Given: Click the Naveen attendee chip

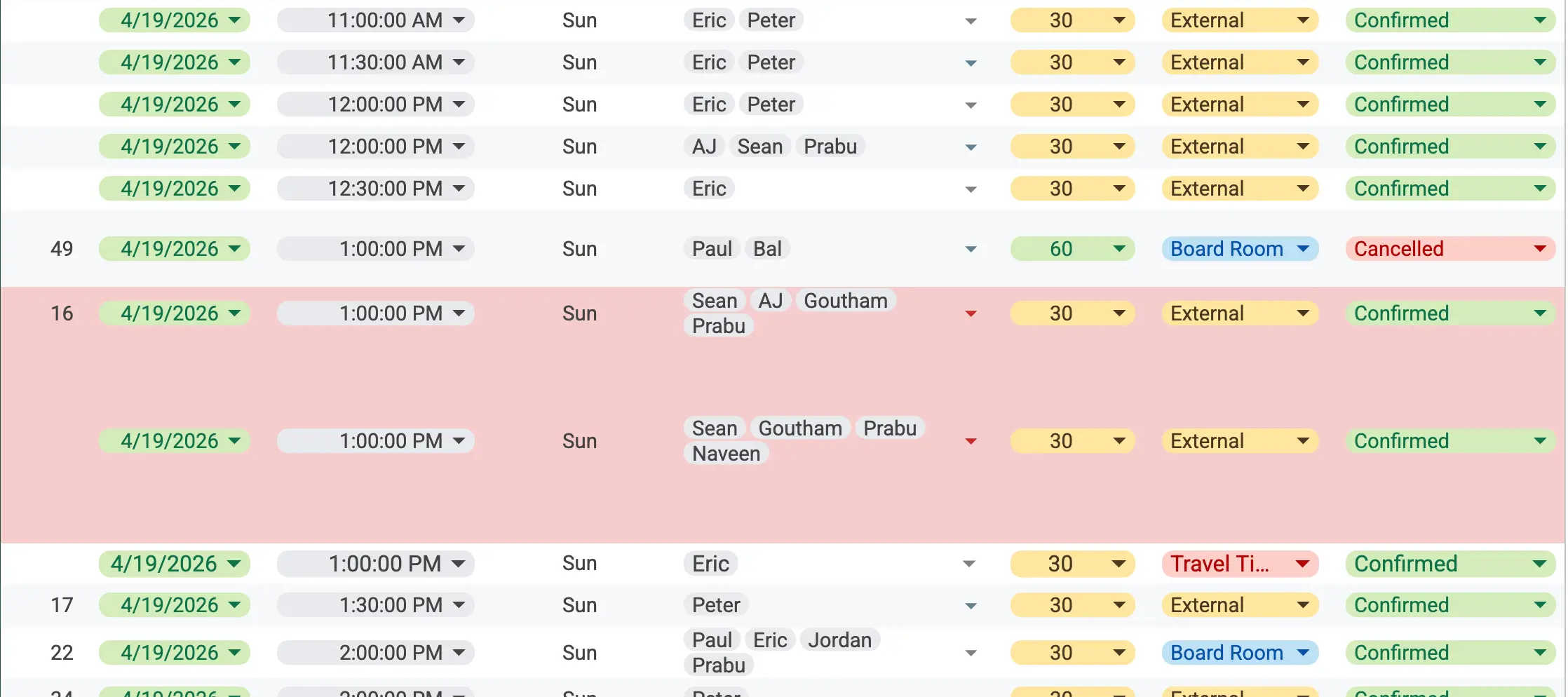Looking at the screenshot, I should click(726, 454).
